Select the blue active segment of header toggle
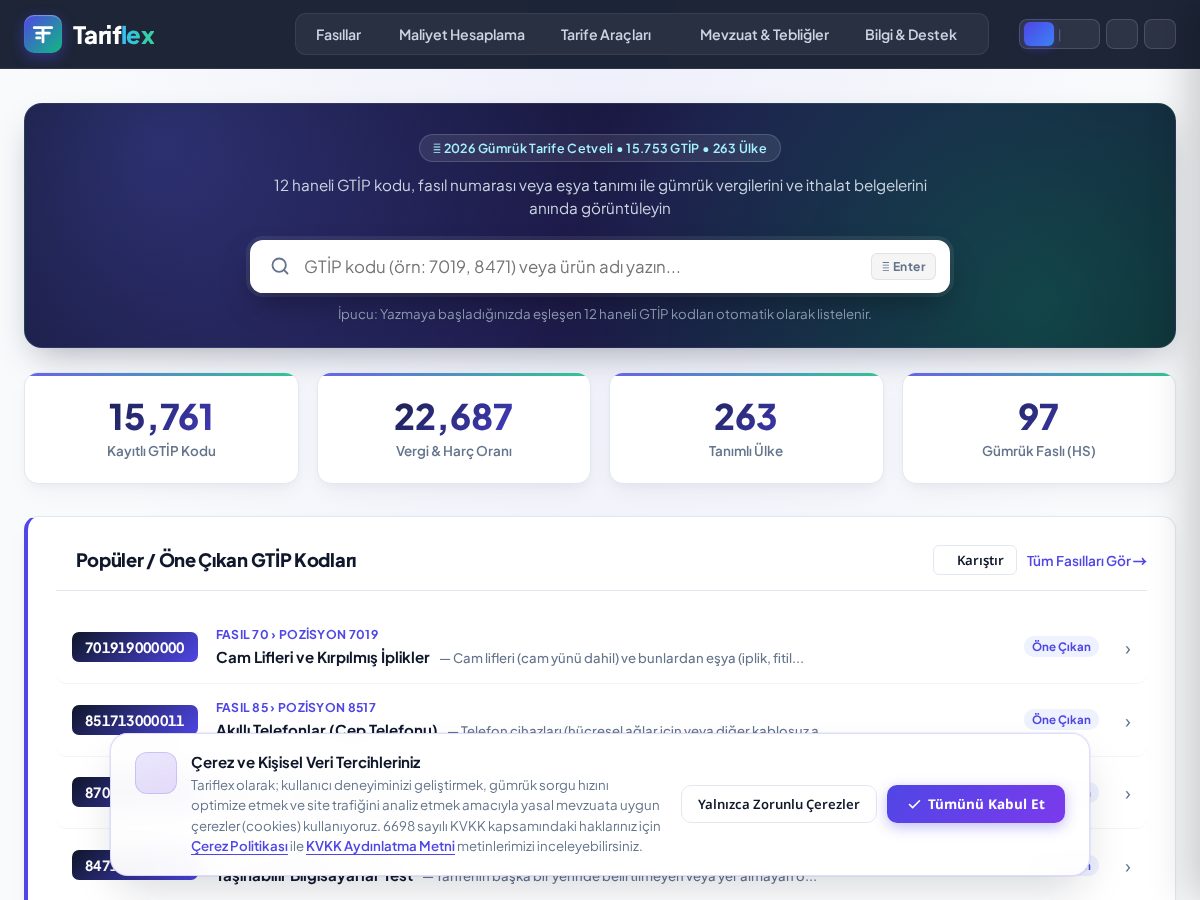The width and height of the screenshot is (1200, 900). pyautogui.click(x=1039, y=34)
